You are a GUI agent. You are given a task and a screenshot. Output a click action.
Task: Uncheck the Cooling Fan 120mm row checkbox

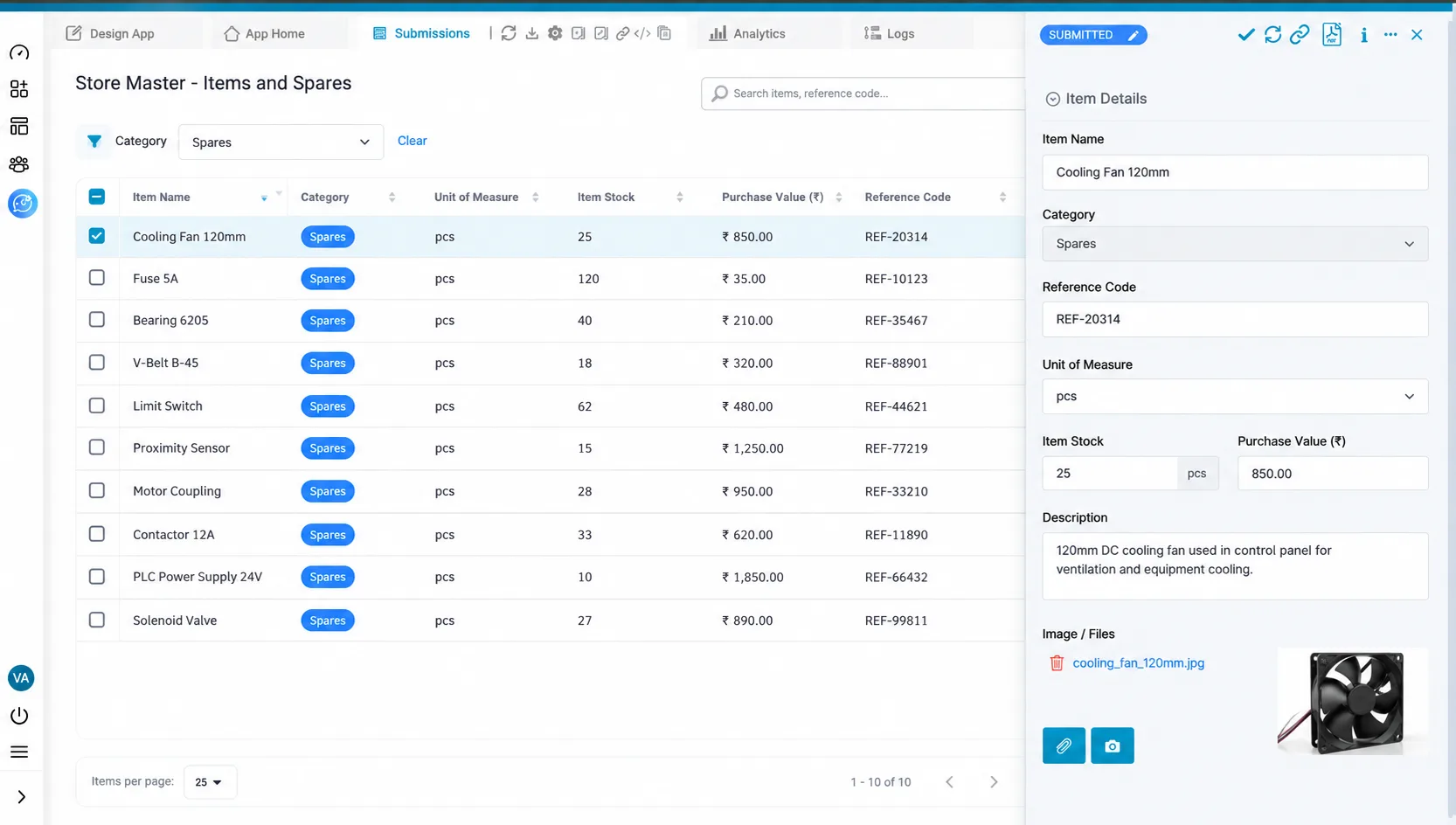click(x=97, y=236)
